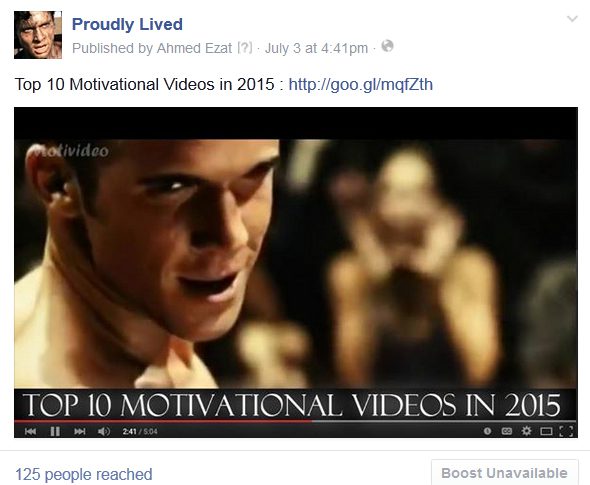Image resolution: width=590 pixels, height=485 pixels.
Task: Click the Boost Unavailable button
Action: [504, 473]
